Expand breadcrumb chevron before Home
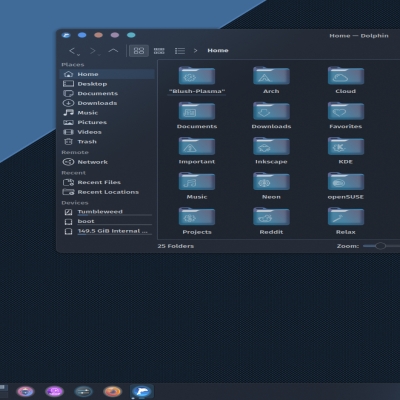 (x=195, y=51)
